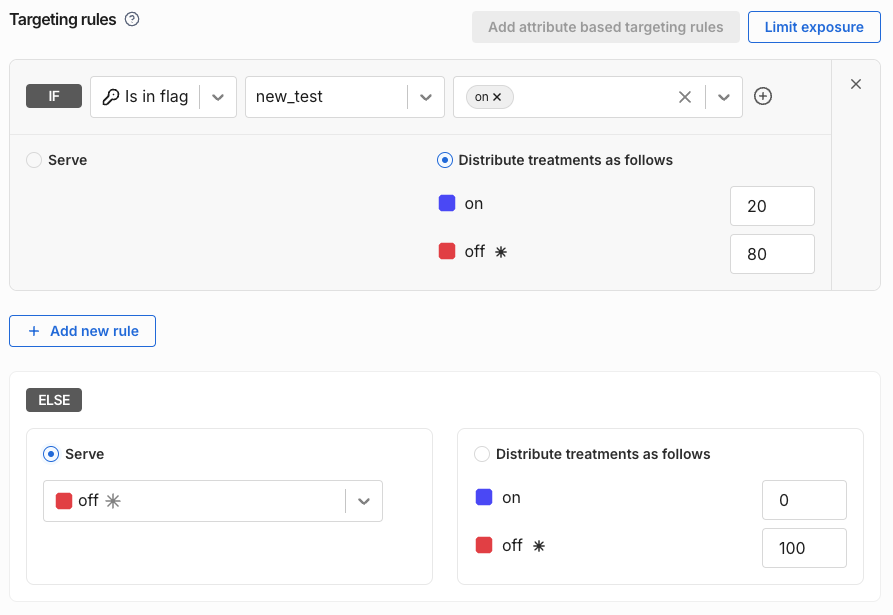Select Distribute treatments radio in IF rule
The image size is (893, 615).
coord(445,160)
